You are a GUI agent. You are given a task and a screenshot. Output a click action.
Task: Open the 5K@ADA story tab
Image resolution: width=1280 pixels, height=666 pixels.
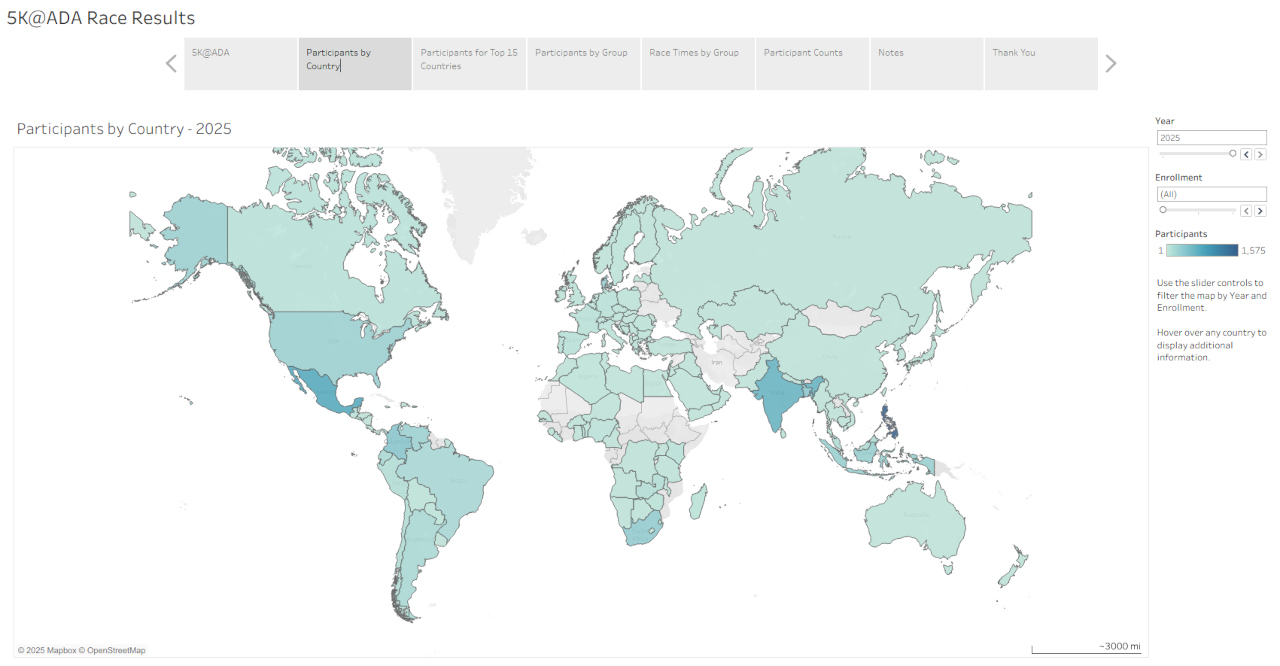click(x=241, y=64)
